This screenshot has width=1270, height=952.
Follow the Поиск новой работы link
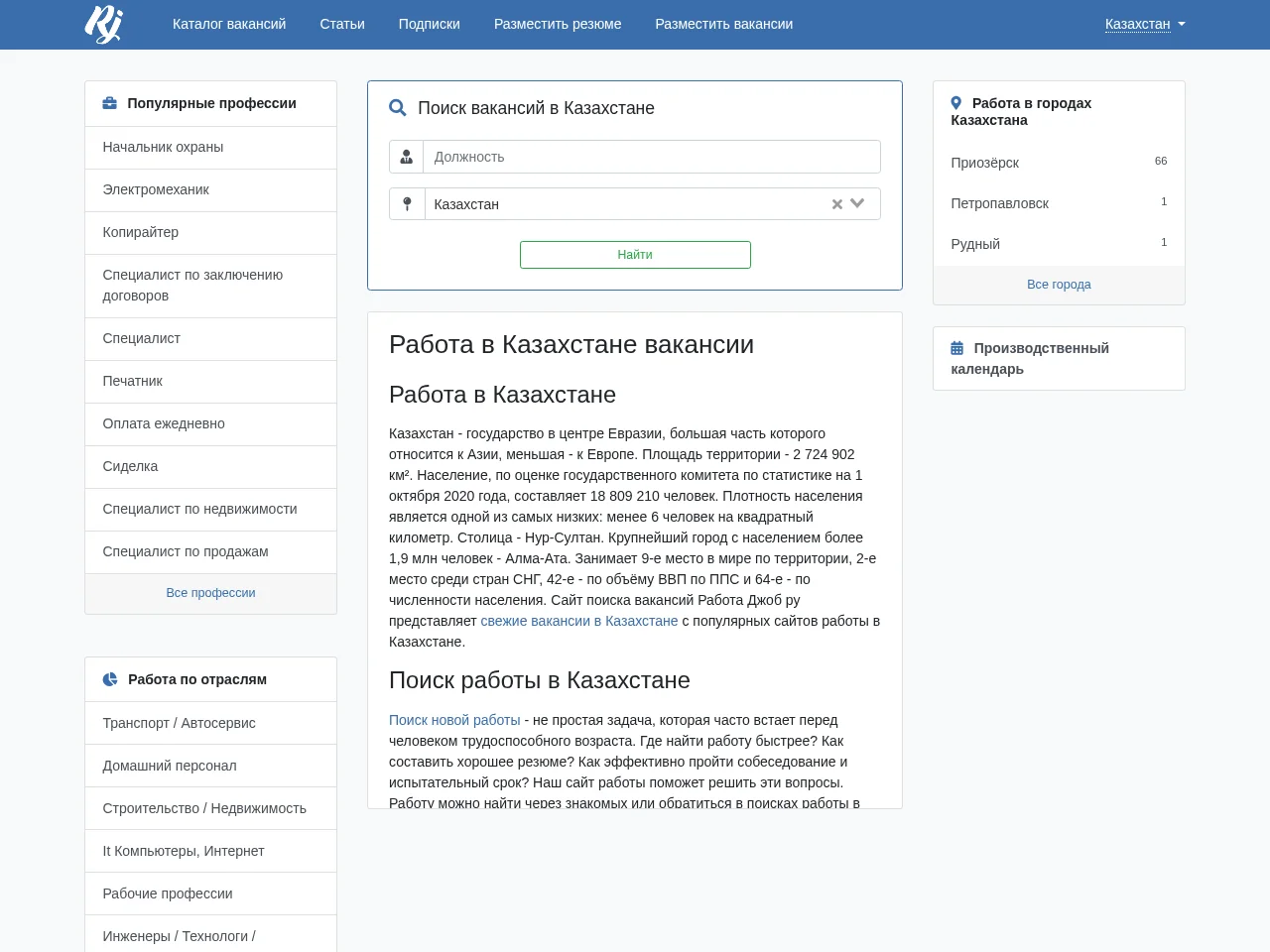point(454,720)
